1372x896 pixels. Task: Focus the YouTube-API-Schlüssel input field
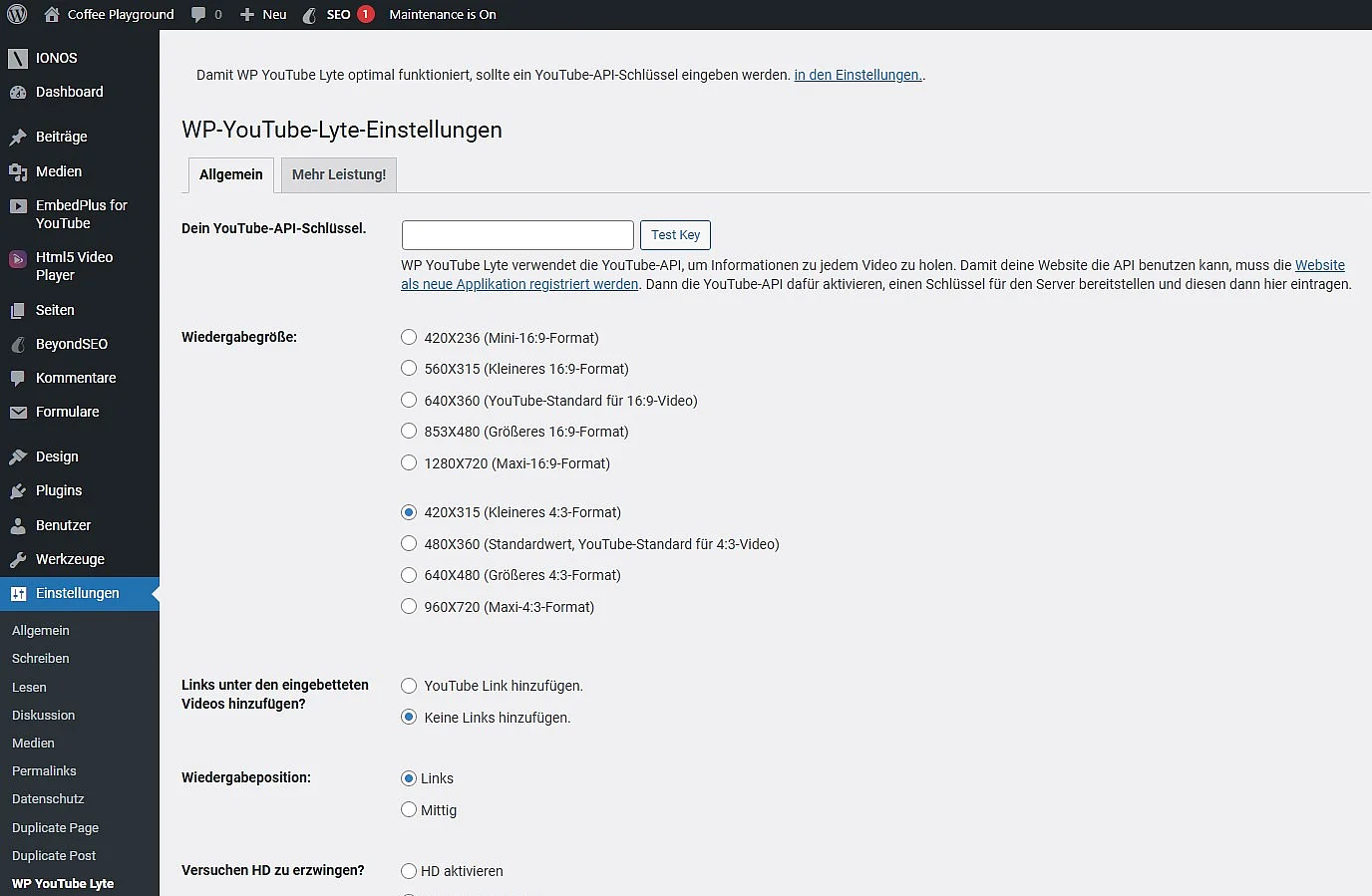(x=517, y=235)
